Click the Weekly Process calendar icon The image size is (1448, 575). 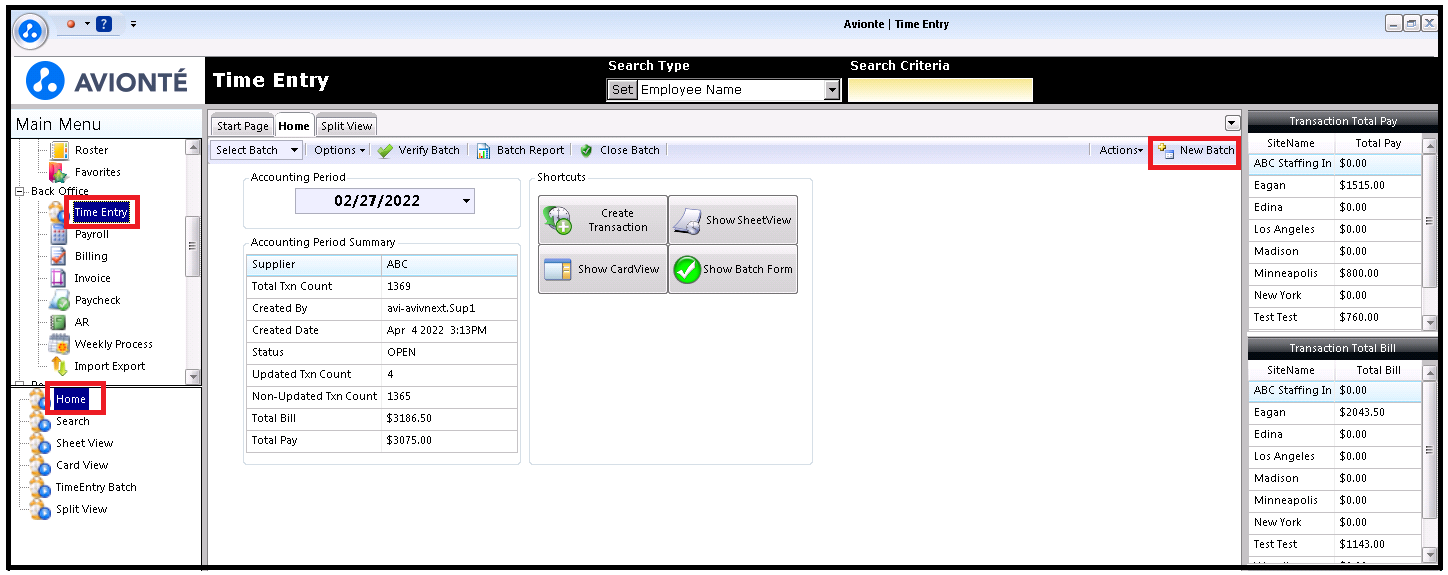pyautogui.click(x=58, y=345)
